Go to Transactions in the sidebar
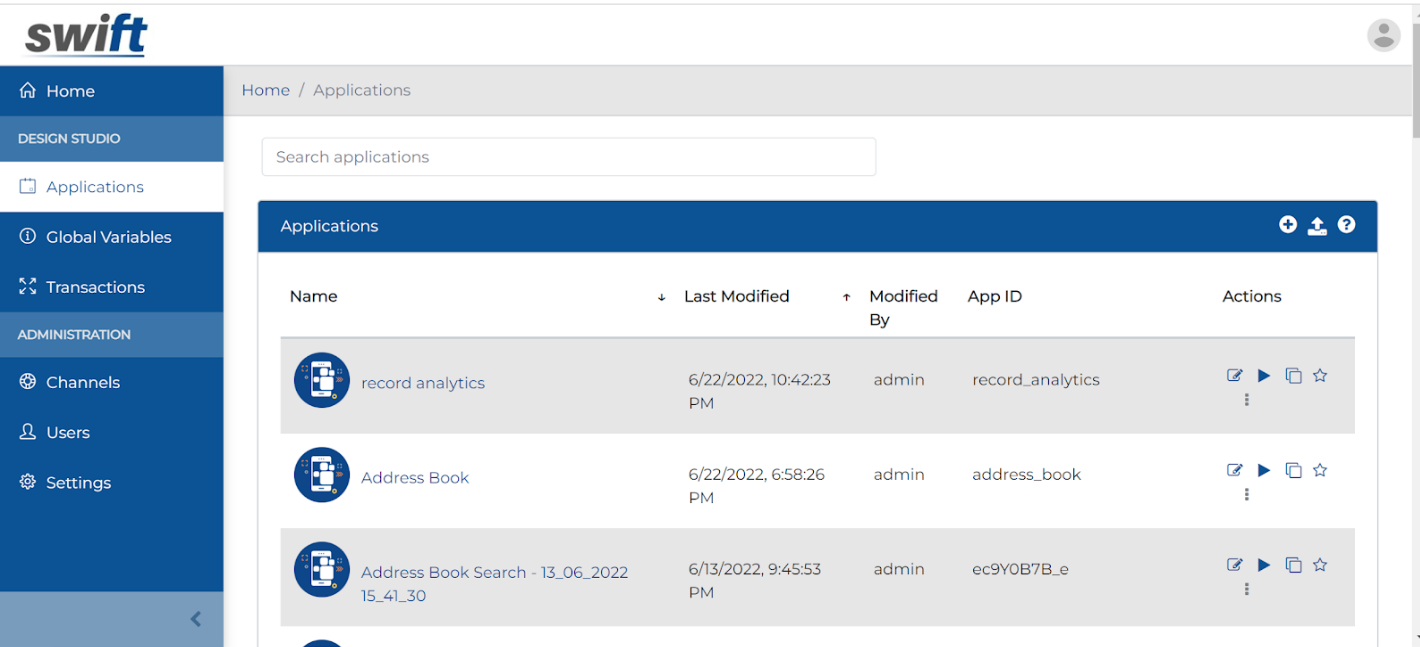Screen dimensions: 1420x647 [x=95, y=287]
